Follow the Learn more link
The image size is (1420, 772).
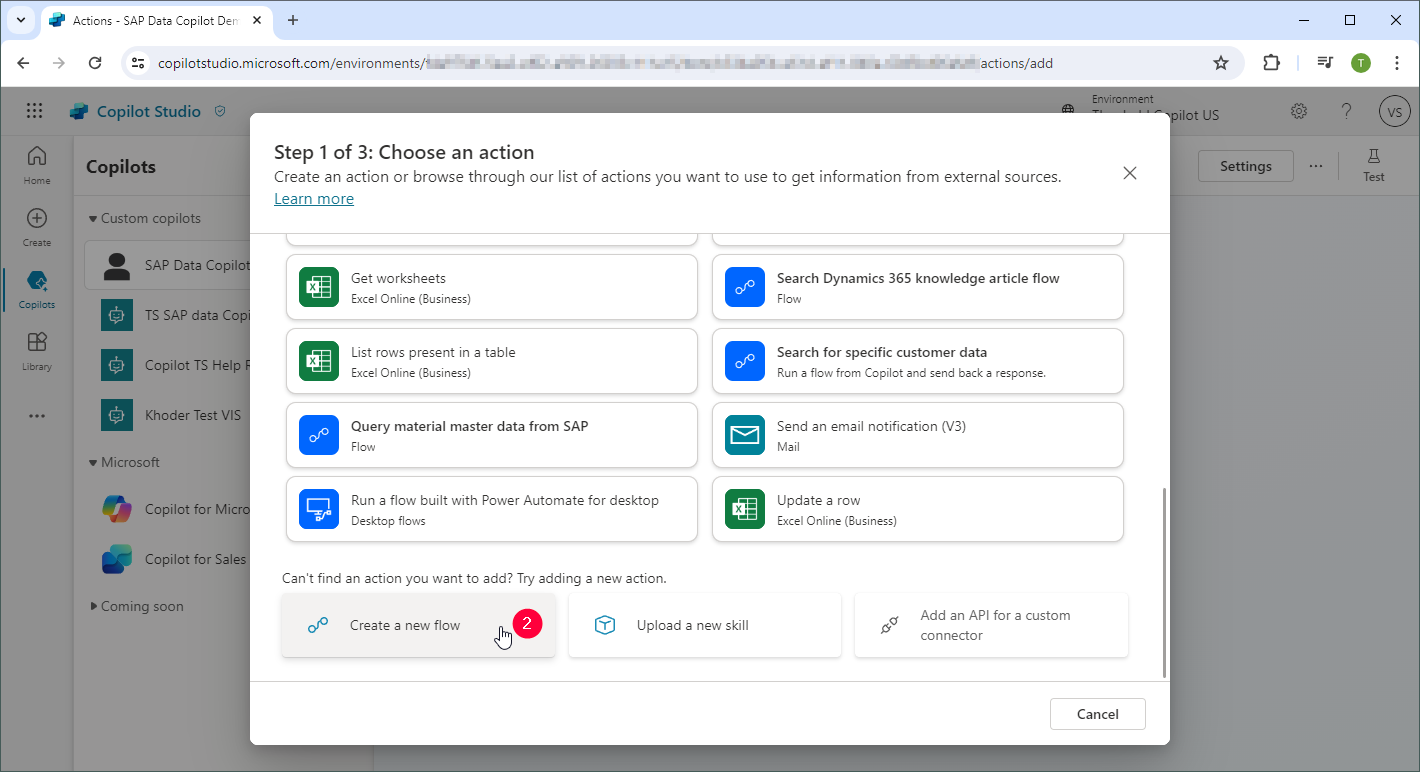(314, 198)
